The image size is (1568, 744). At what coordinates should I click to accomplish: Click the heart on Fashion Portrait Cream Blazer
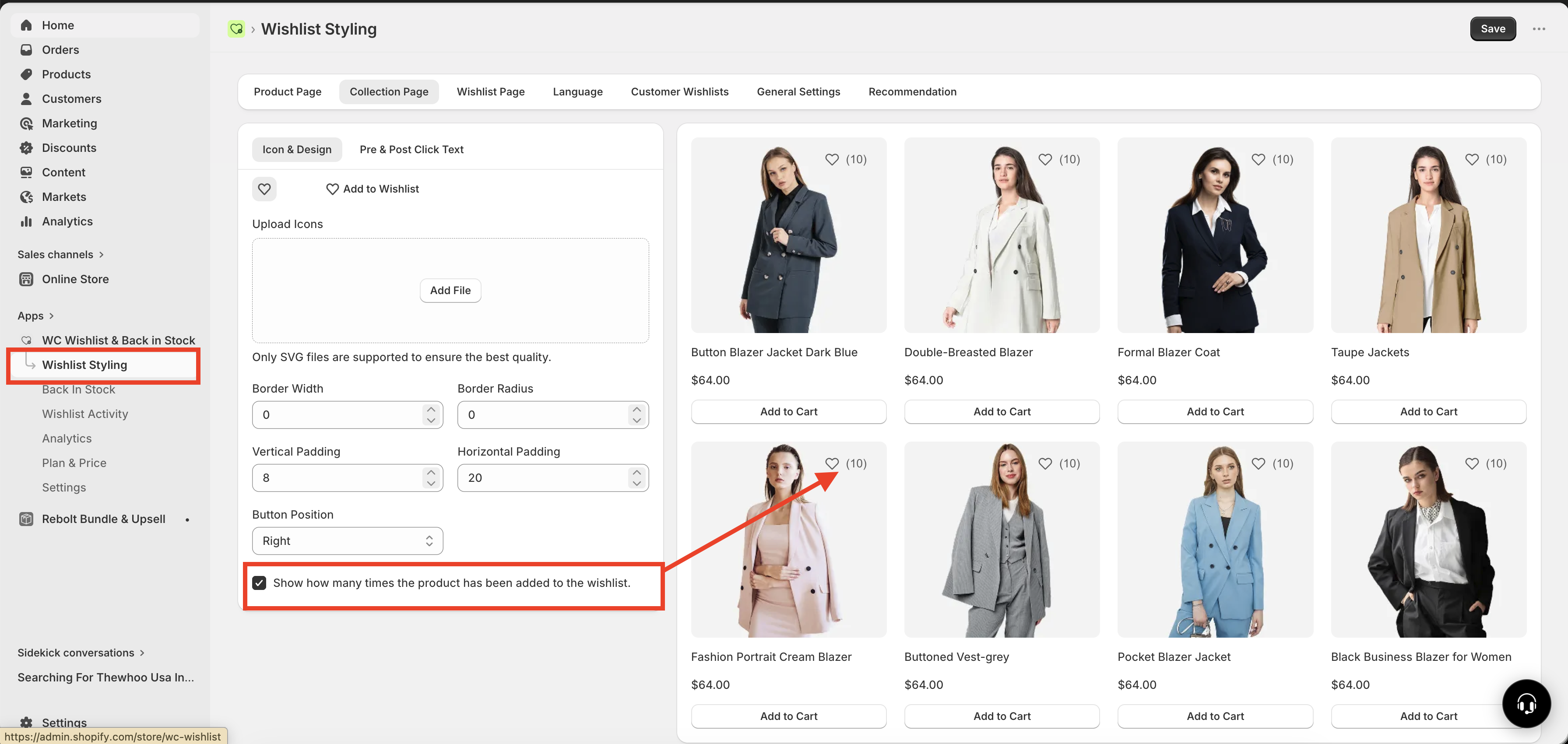(831, 463)
